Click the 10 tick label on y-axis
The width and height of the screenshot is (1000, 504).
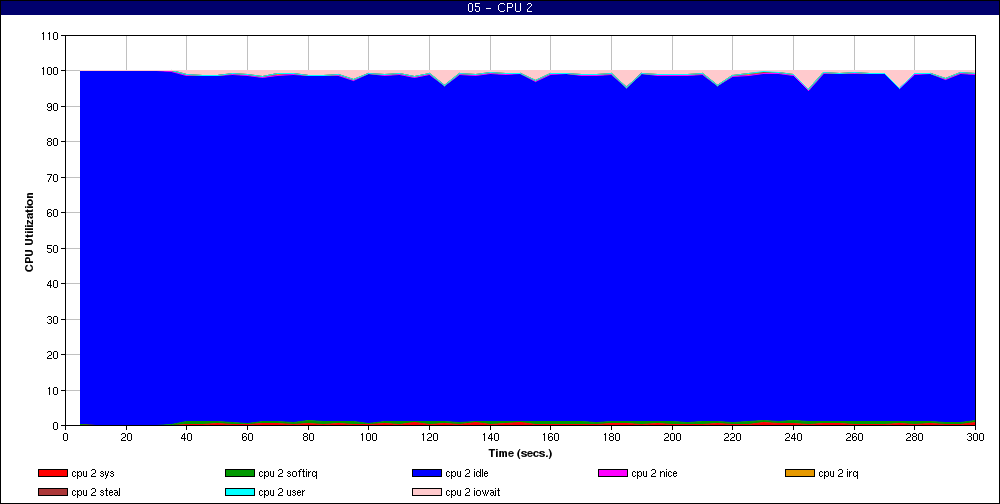(x=53, y=390)
